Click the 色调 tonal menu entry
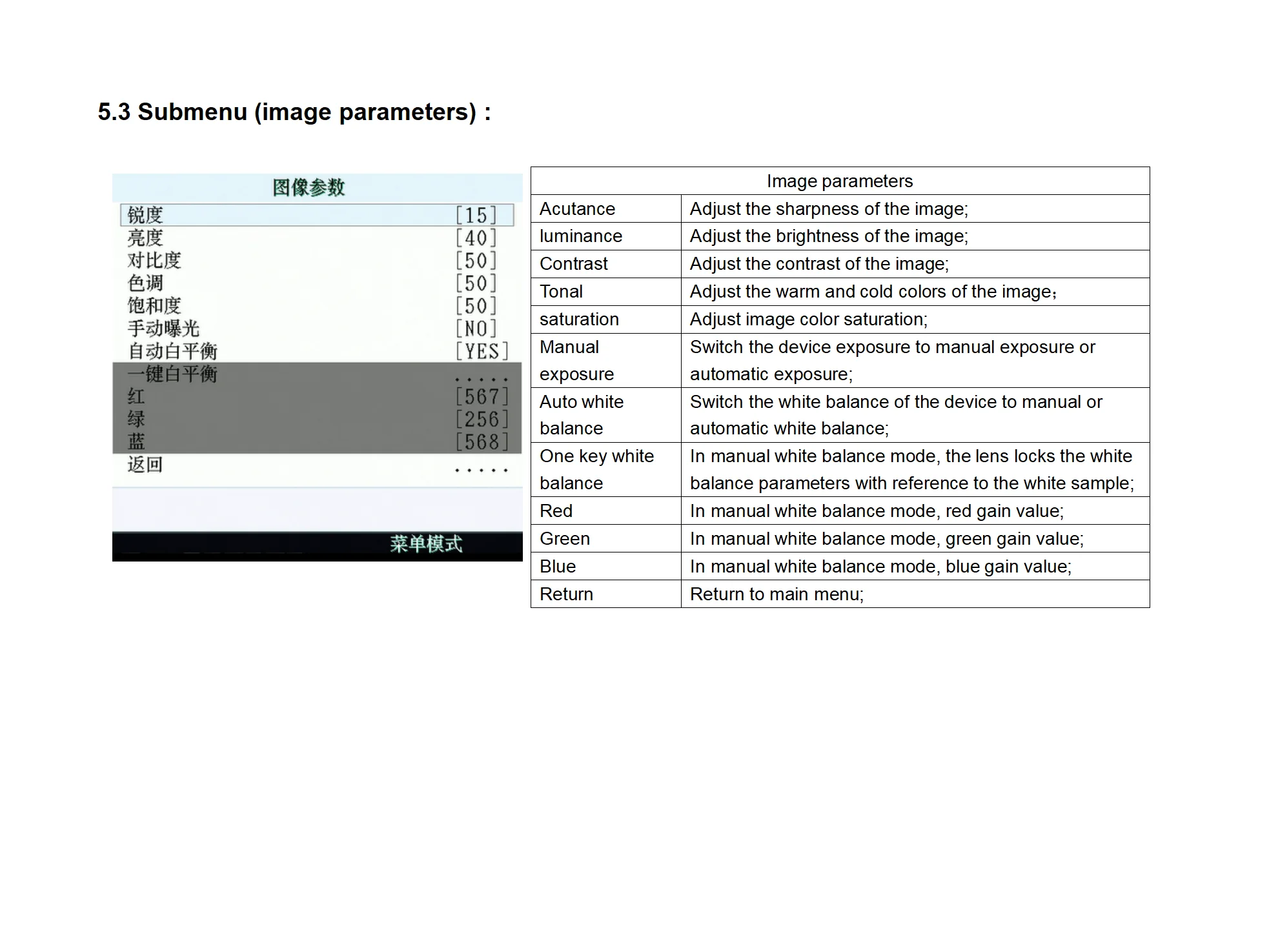1269x952 pixels. 145,283
